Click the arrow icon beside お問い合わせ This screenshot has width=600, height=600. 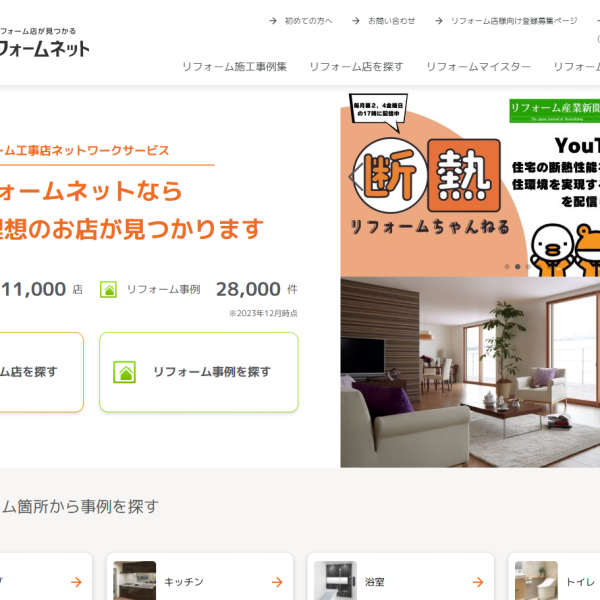356,21
